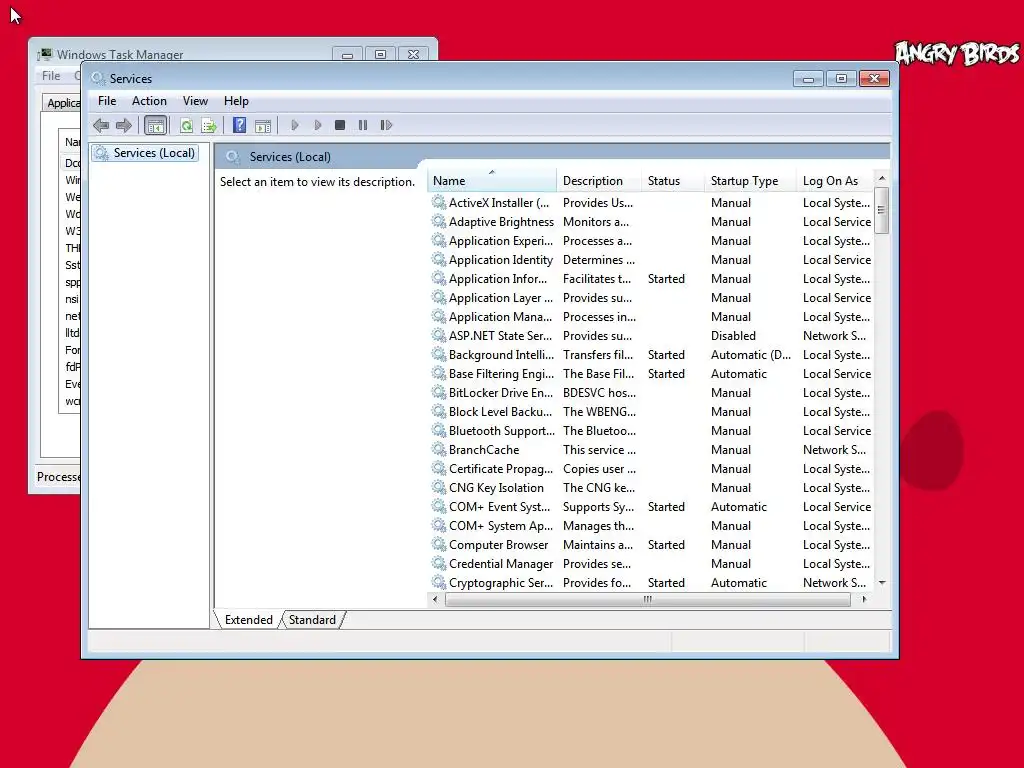Open the File menu in Services
The height and width of the screenshot is (768, 1024).
click(x=107, y=101)
